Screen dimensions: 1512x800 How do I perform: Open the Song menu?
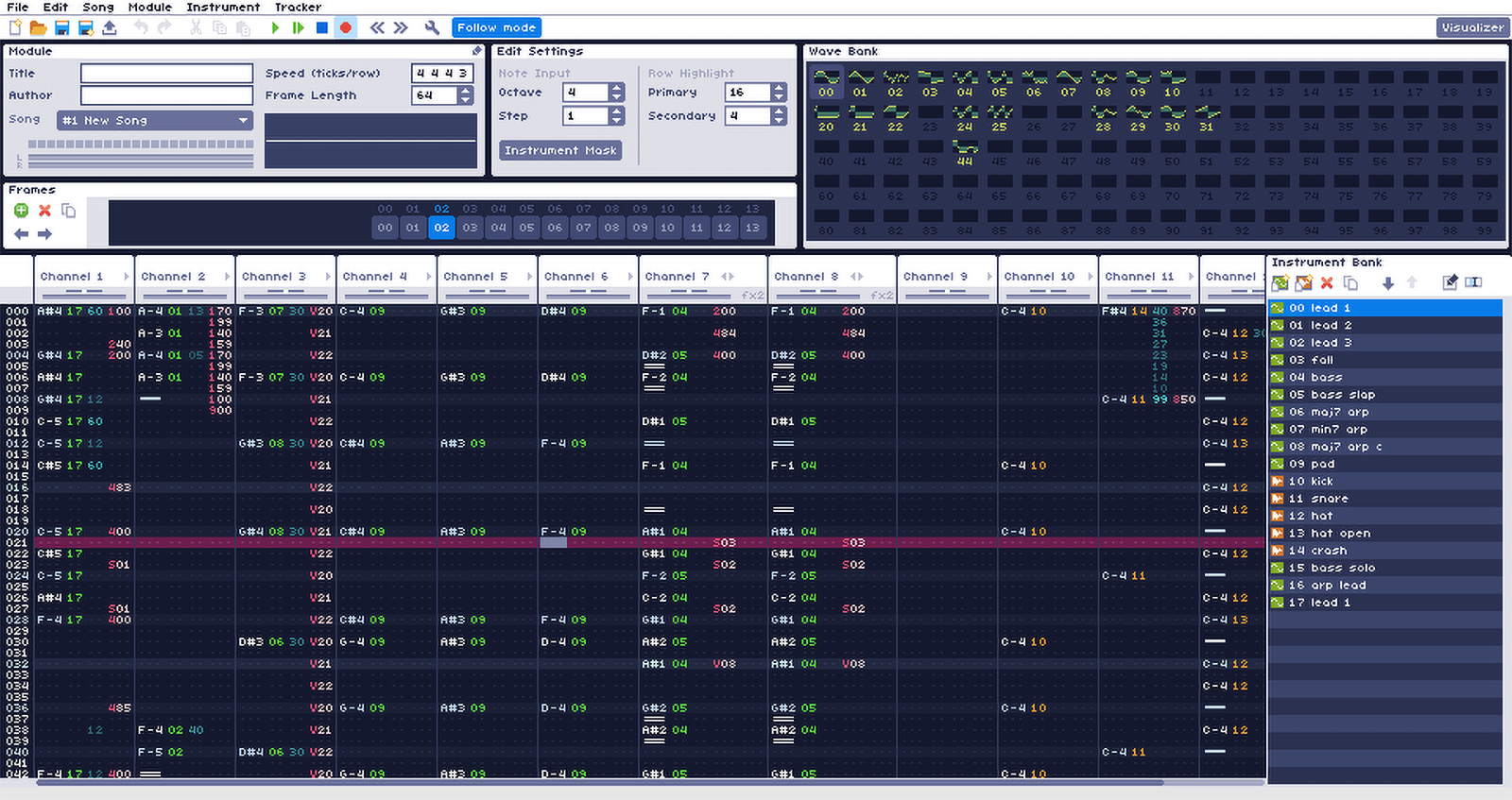pos(98,7)
